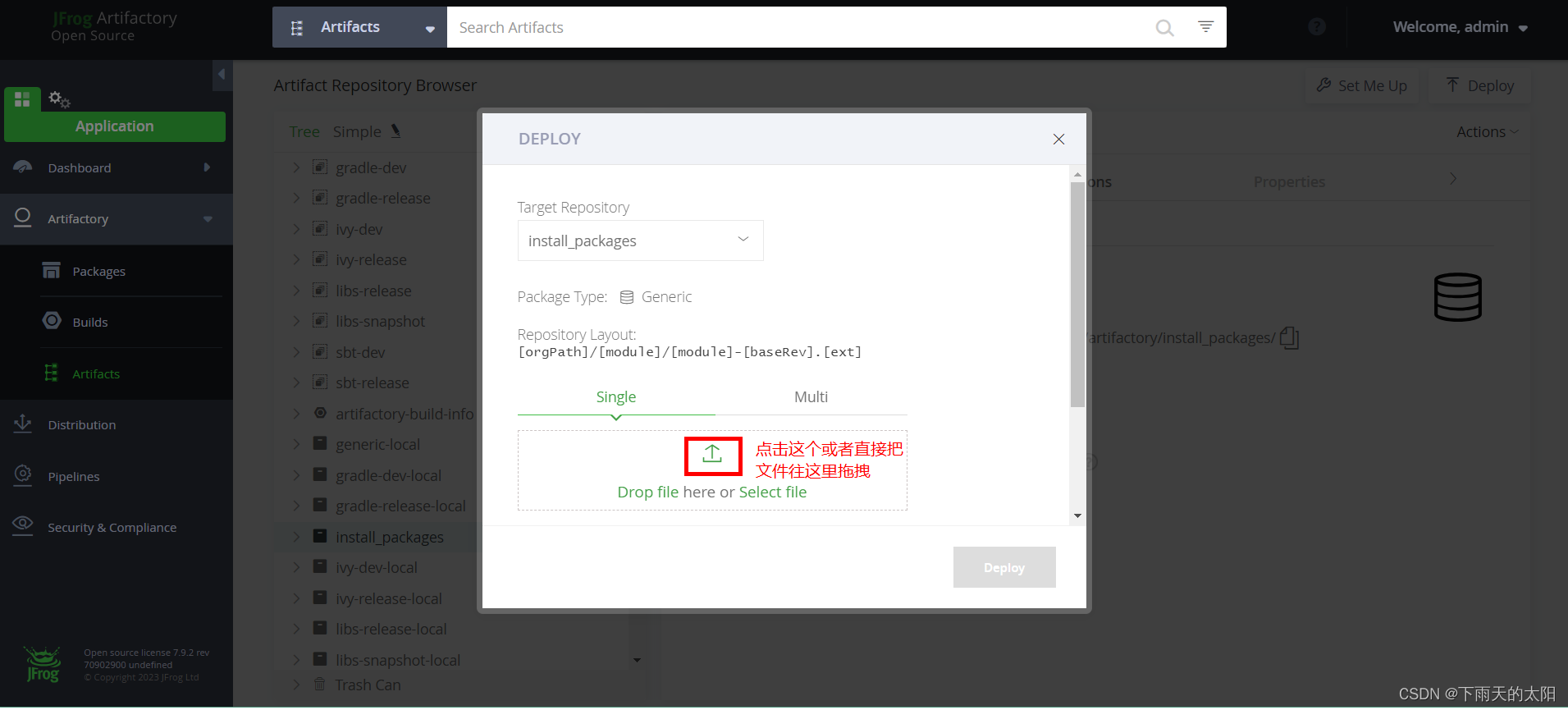The width and height of the screenshot is (1568, 710).
Task: Click the gradle-release-local repository icon
Action: point(320,506)
